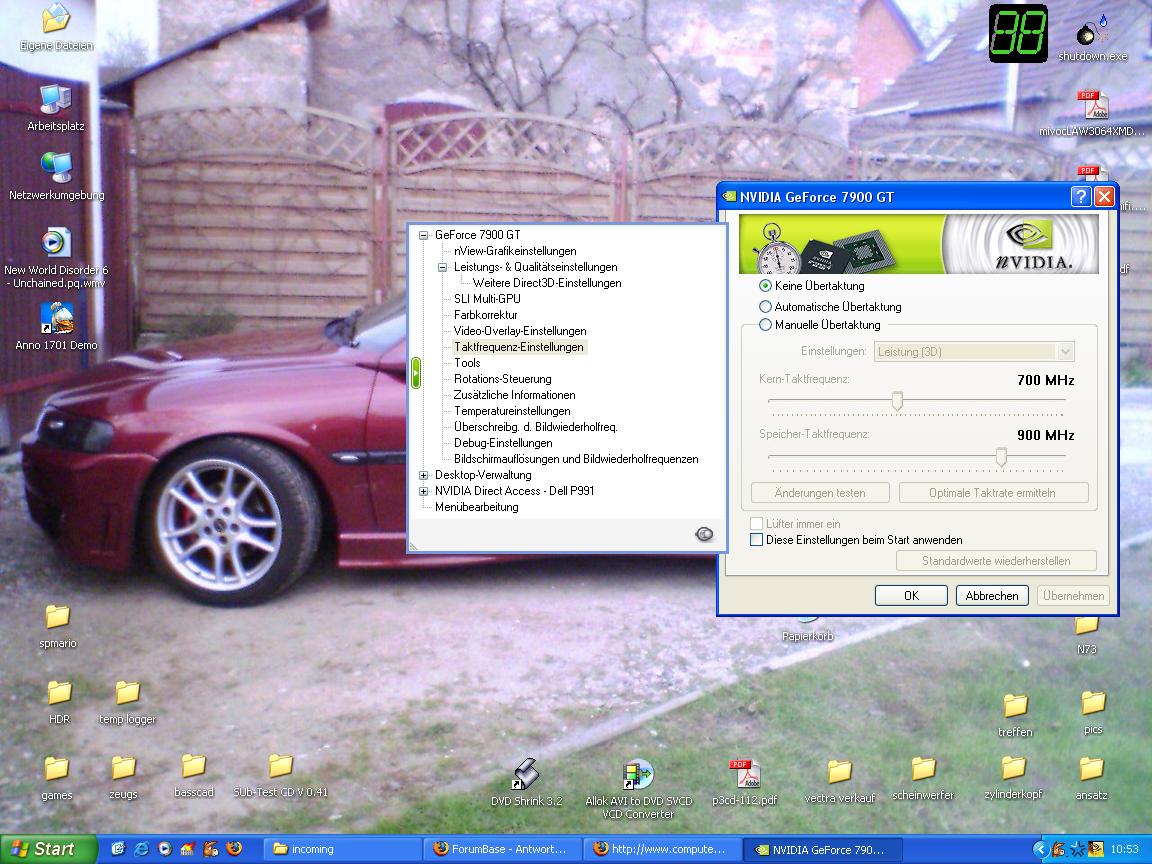Select the temp logger folder
Image resolution: width=1152 pixels, height=864 pixels.
pos(127,702)
